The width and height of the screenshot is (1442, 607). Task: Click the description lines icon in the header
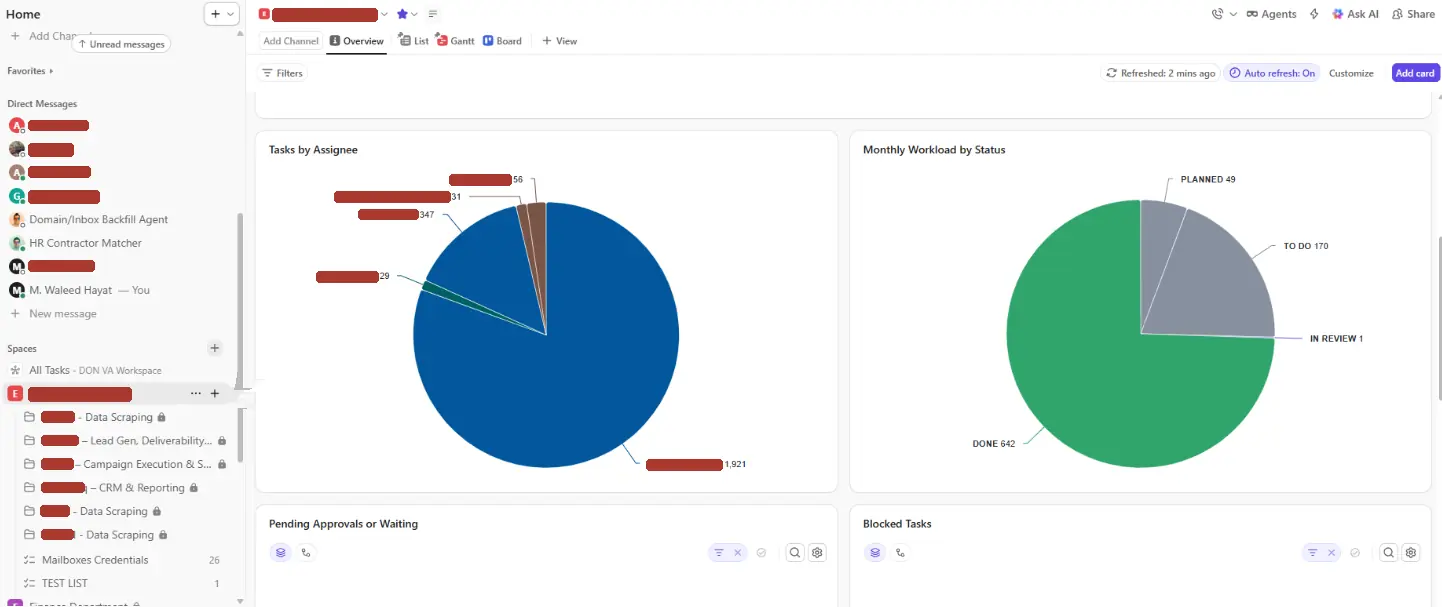[x=433, y=14]
